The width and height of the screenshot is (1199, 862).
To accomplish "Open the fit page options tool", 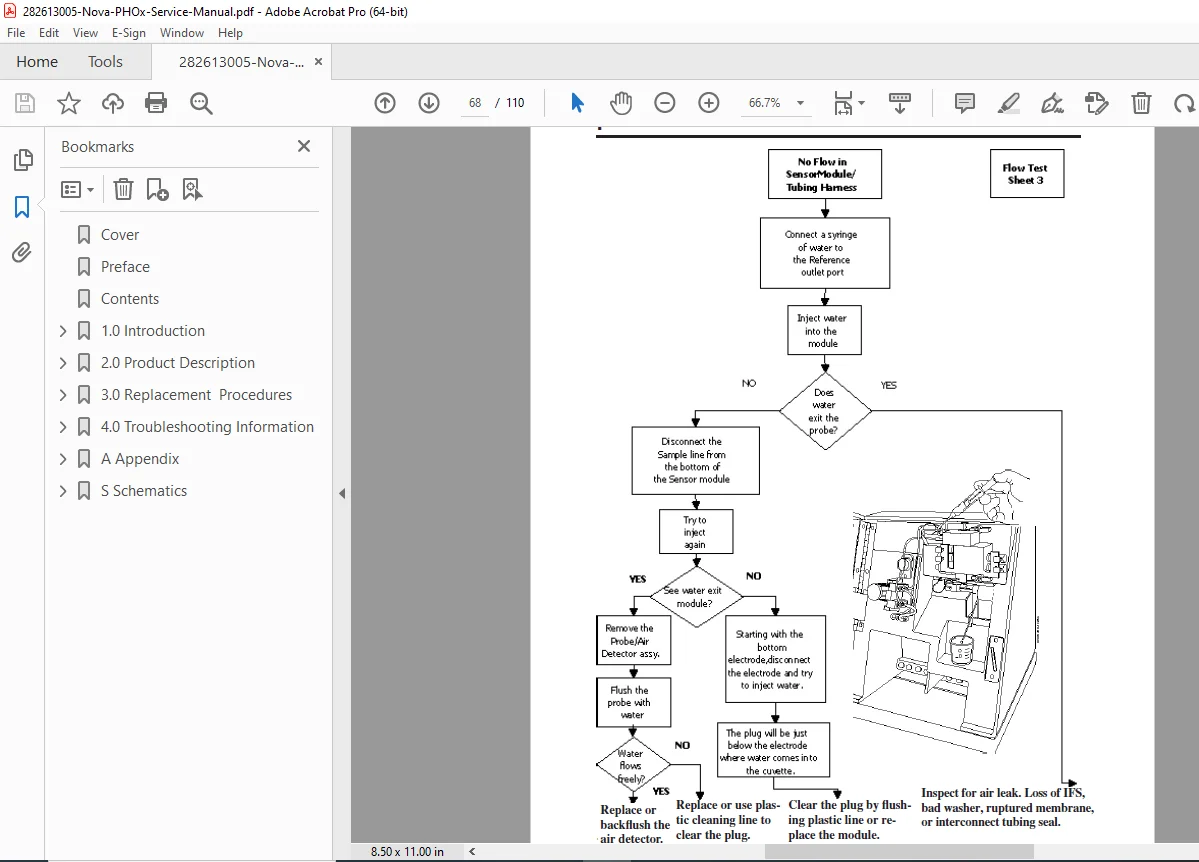I will [x=848, y=102].
